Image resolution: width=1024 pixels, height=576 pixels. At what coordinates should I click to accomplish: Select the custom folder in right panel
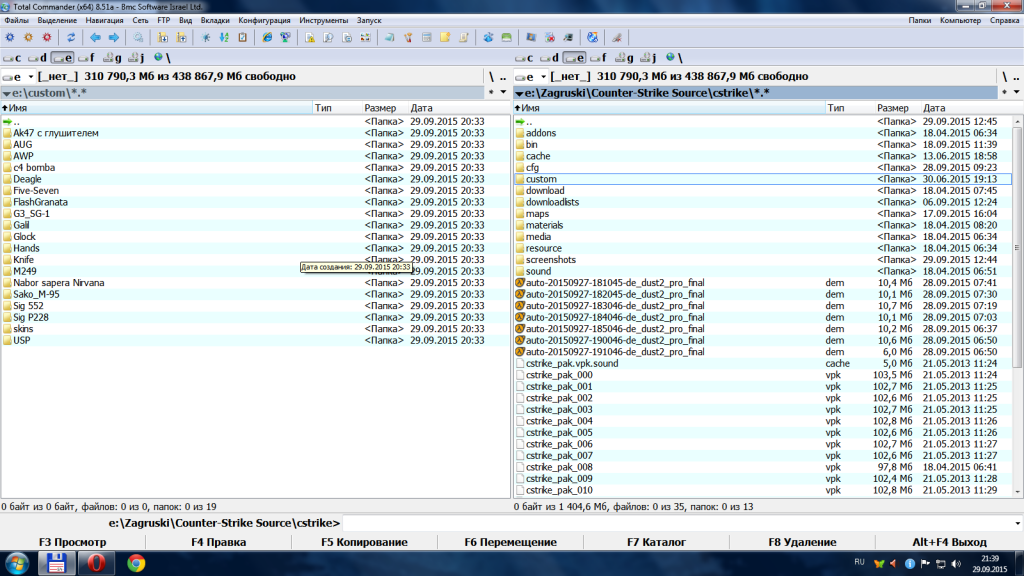tap(541, 179)
